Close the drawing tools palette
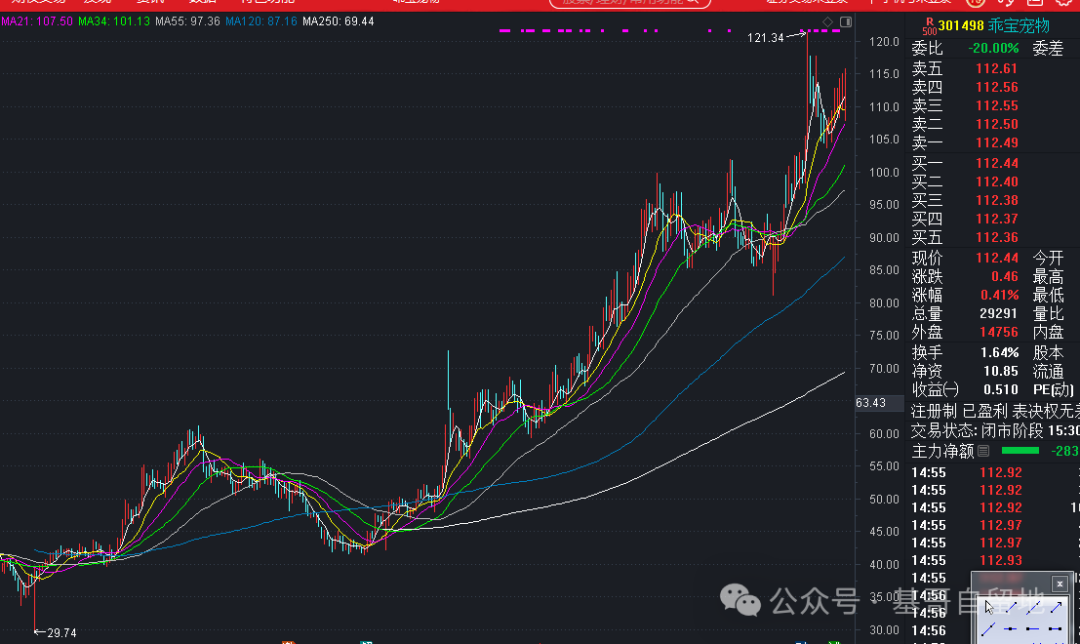This screenshot has width=1080, height=644. (1060, 584)
